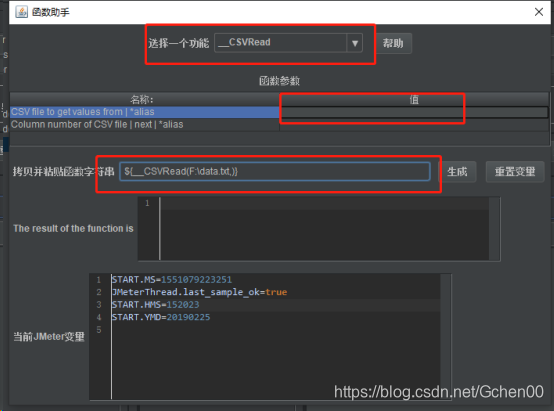
Task: Click the 生成 generate button
Action: (x=457, y=172)
